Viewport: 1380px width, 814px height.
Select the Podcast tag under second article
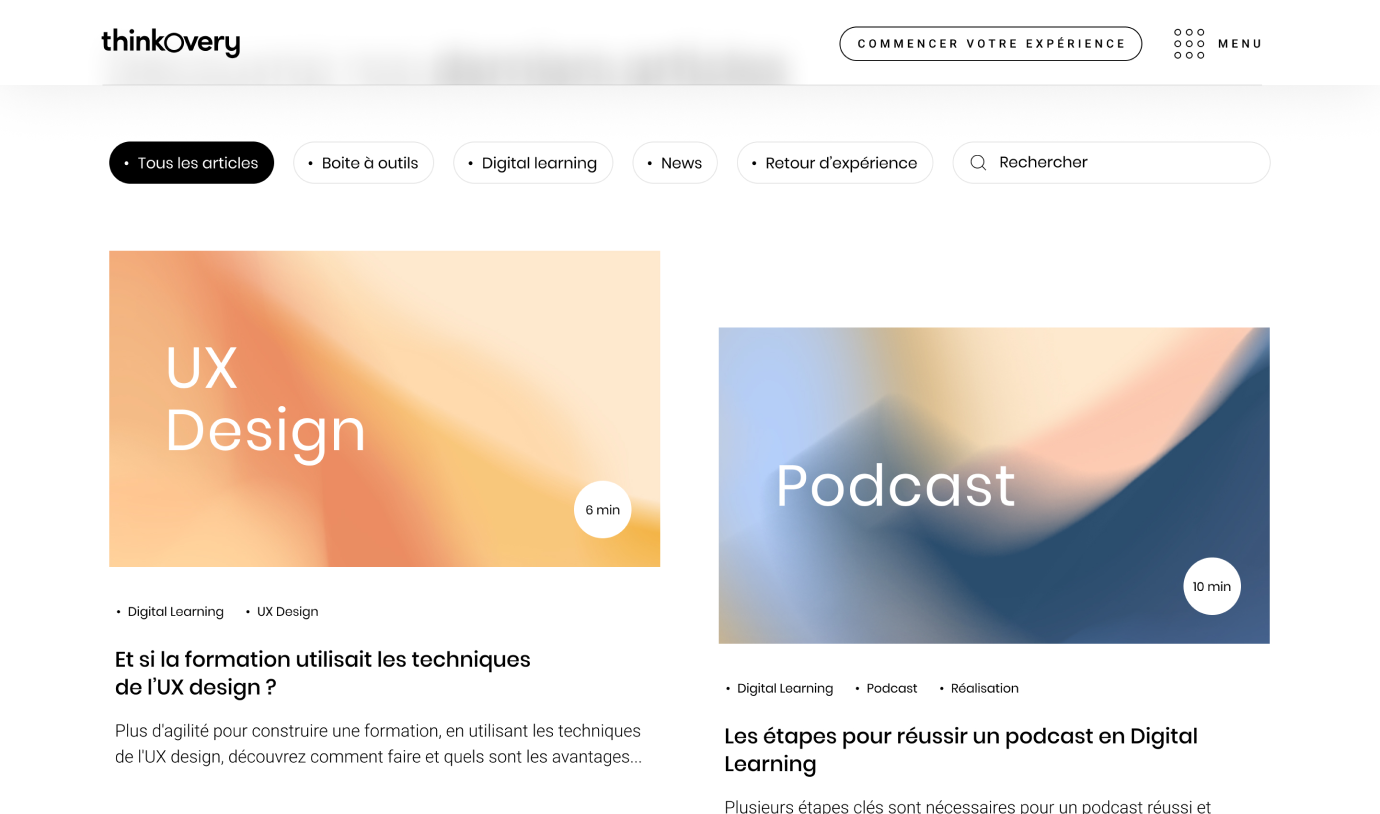[886, 688]
